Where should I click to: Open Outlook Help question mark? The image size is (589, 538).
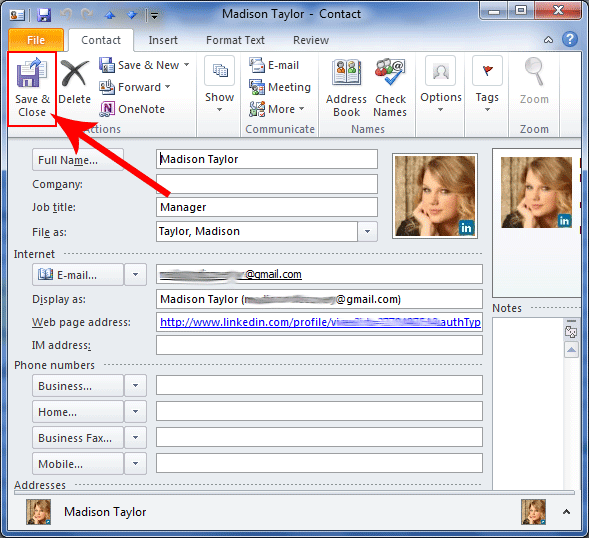(570, 39)
